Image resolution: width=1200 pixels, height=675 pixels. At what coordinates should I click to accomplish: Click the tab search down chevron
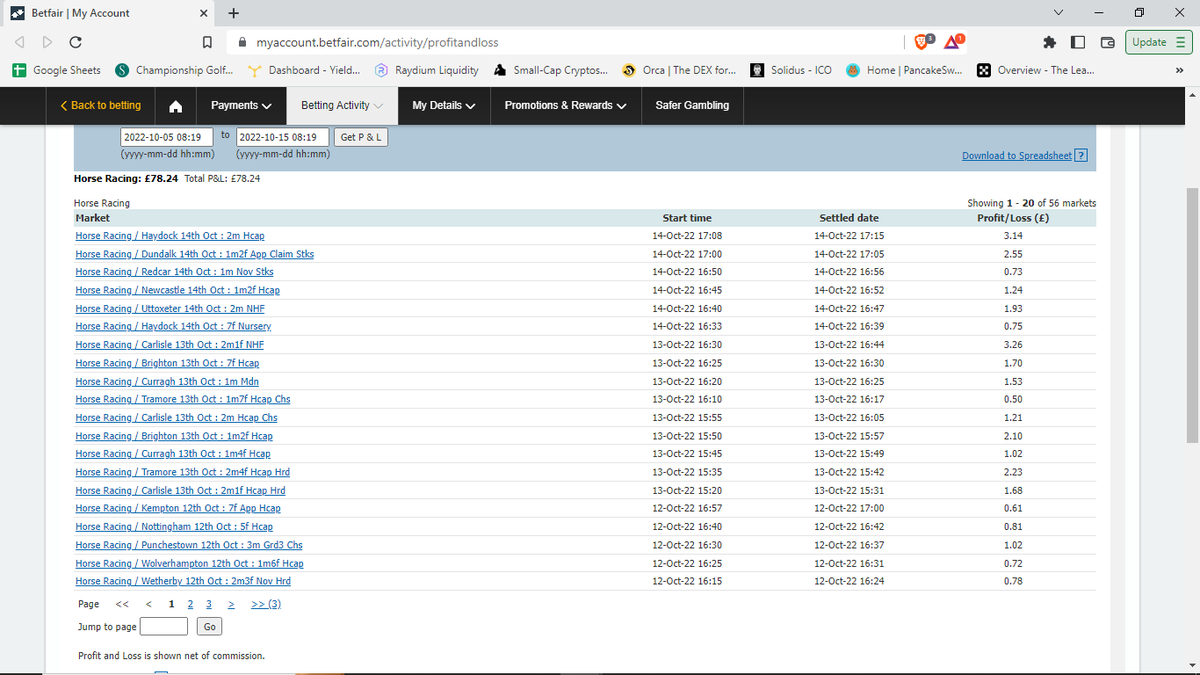[1060, 13]
